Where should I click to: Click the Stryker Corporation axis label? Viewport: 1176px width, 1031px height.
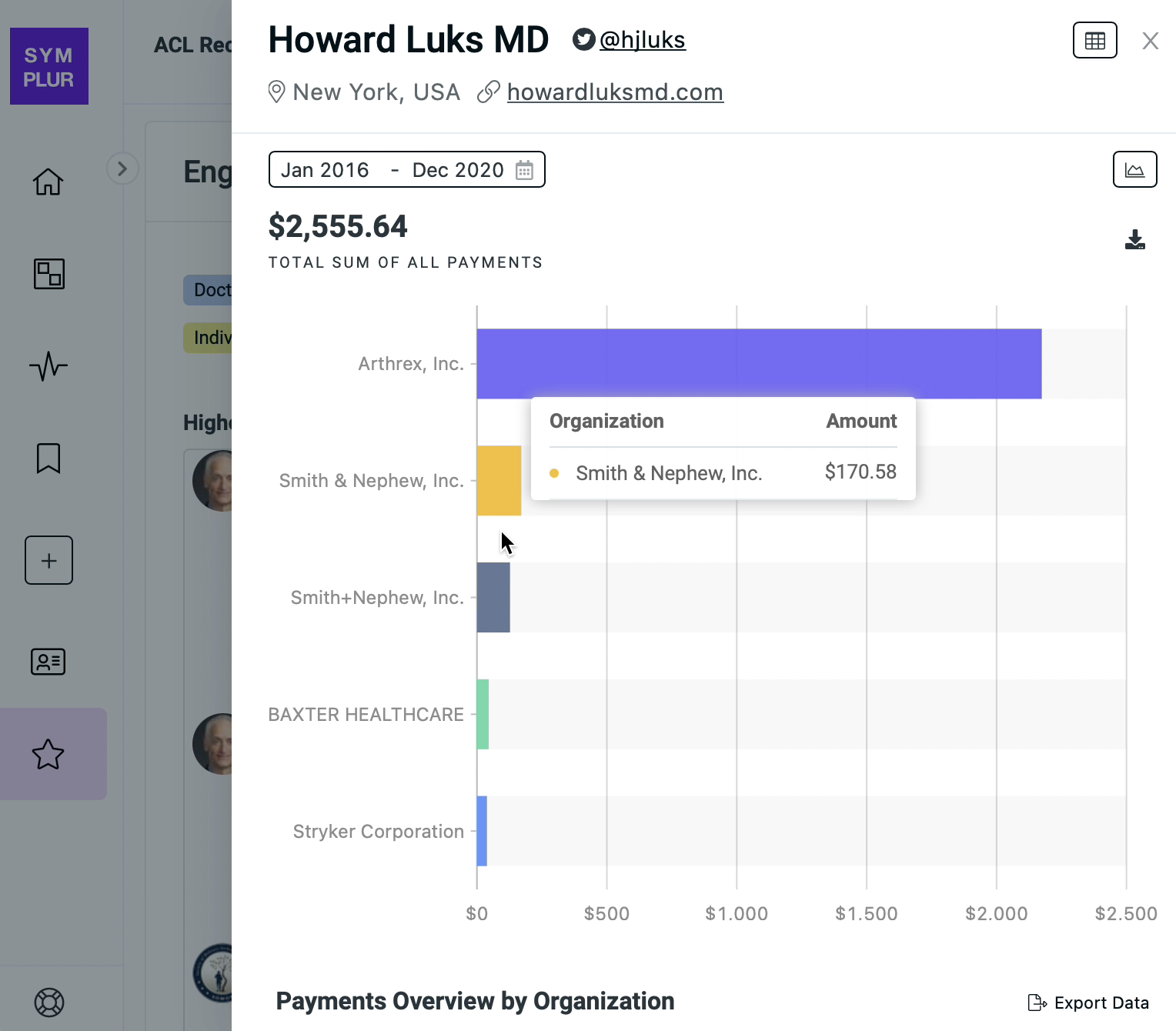[x=379, y=832]
